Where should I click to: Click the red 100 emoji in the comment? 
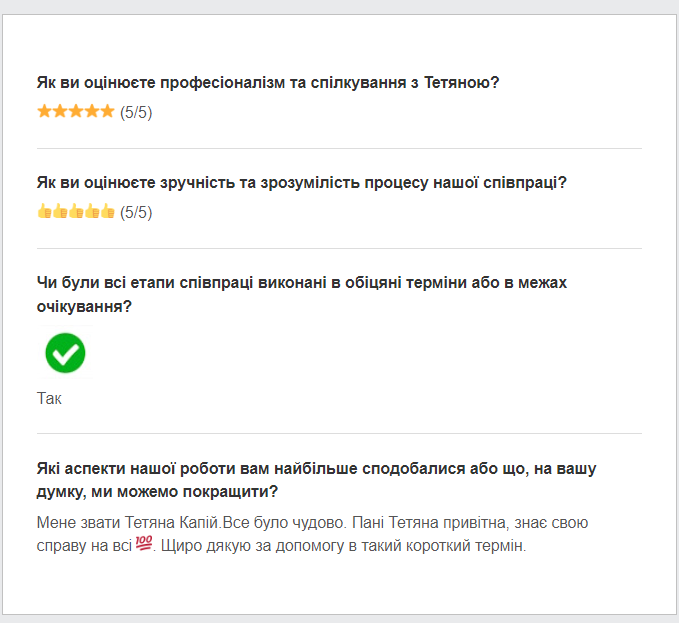[x=144, y=543]
